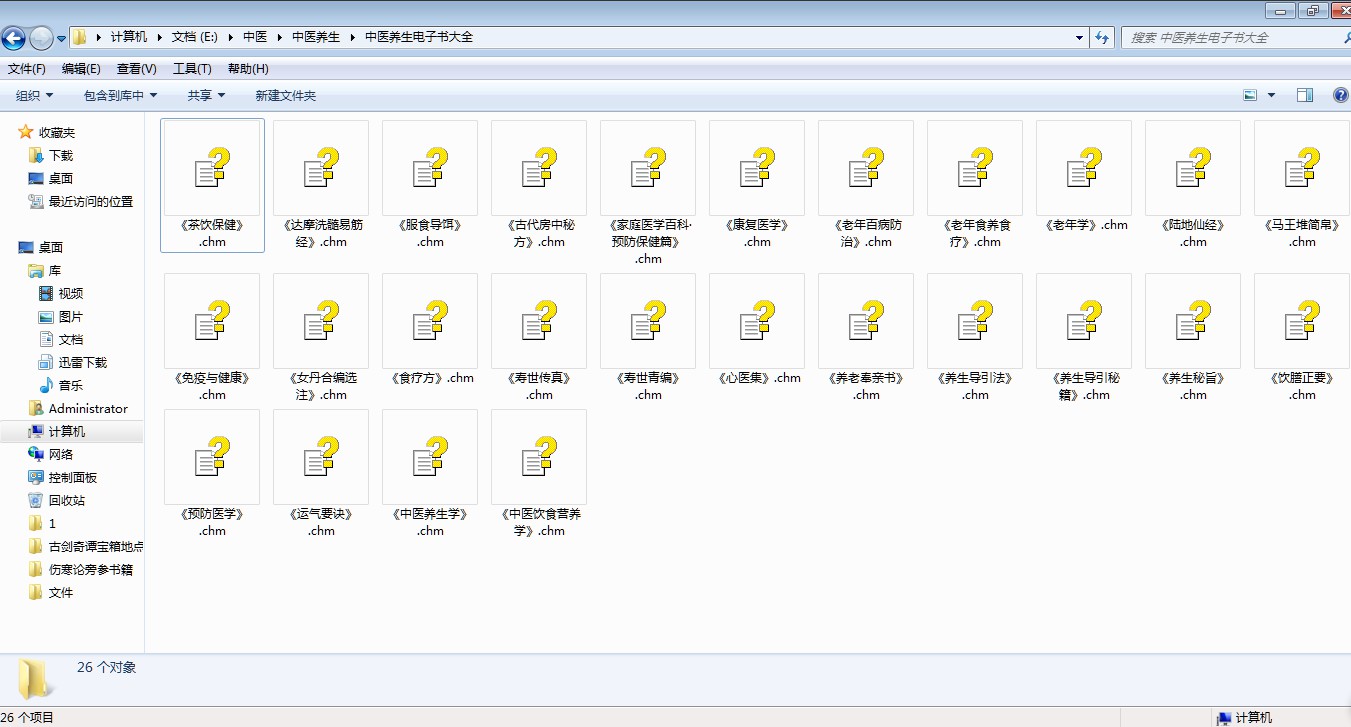Select the 《心医集》.chm file icon
The width and height of the screenshot is (1351, 727).
[x=757, y=321]
